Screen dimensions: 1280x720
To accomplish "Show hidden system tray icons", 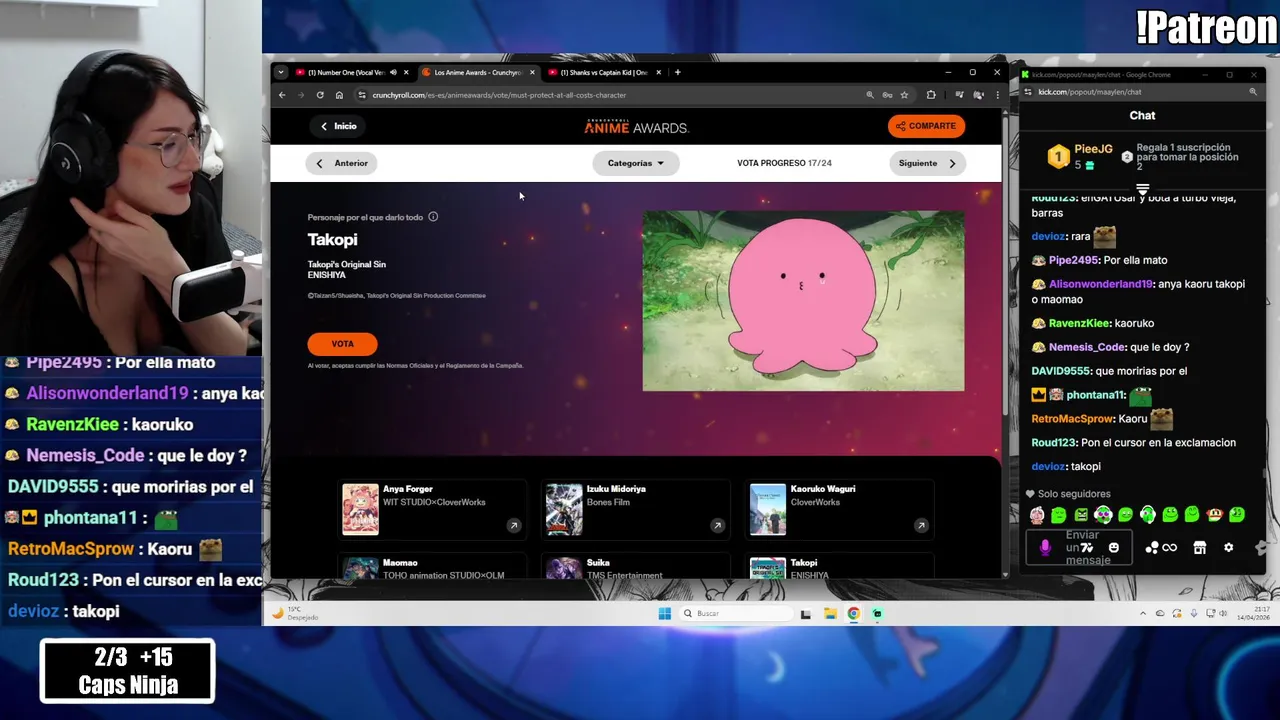I will pos(1143,613).
